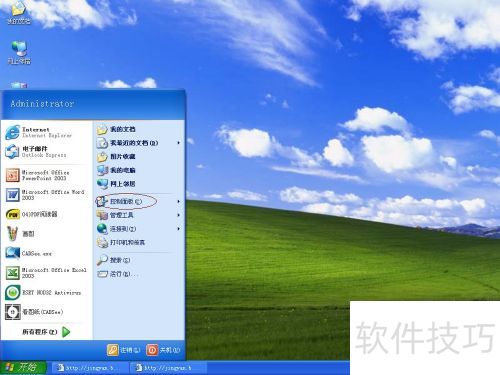Open the My Computer icon in Start menu
The image size is (500, 375).
click(102, 170)
